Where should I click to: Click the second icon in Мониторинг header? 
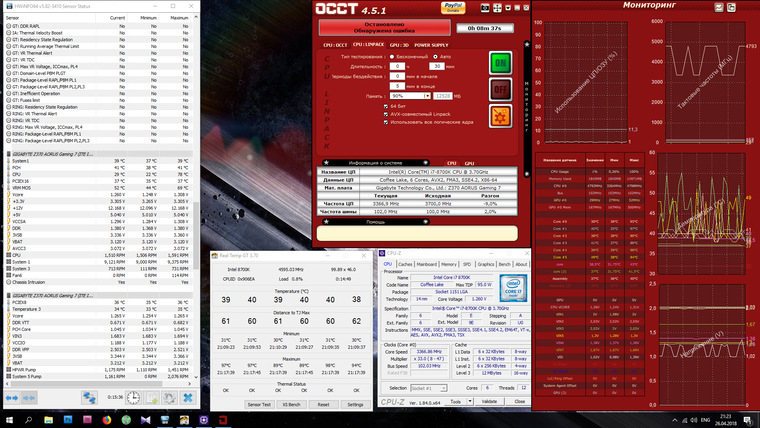pyautogui.click(x=731, y=7)
